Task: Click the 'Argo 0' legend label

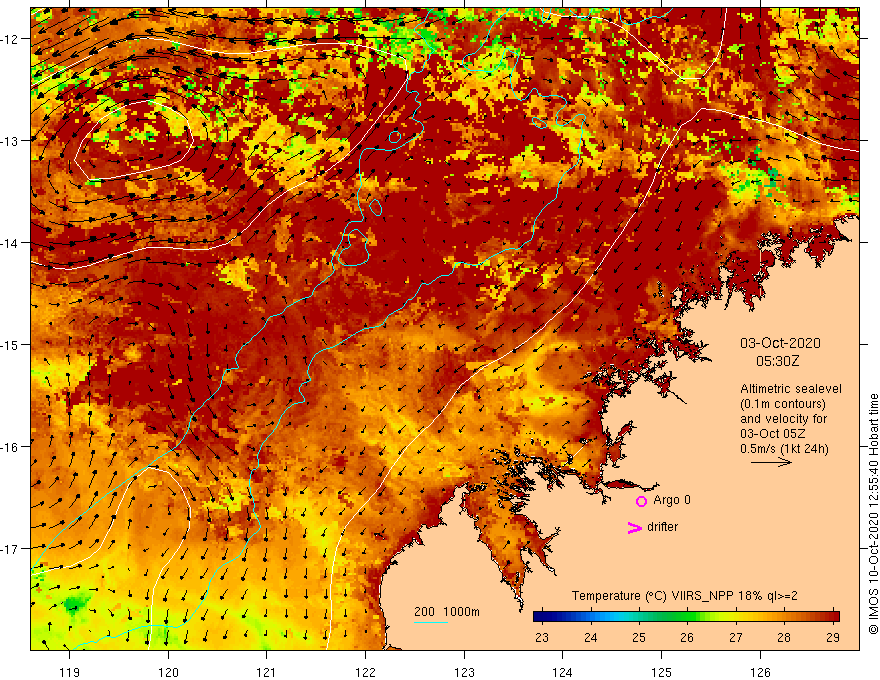Action: [x=672, y=500]
